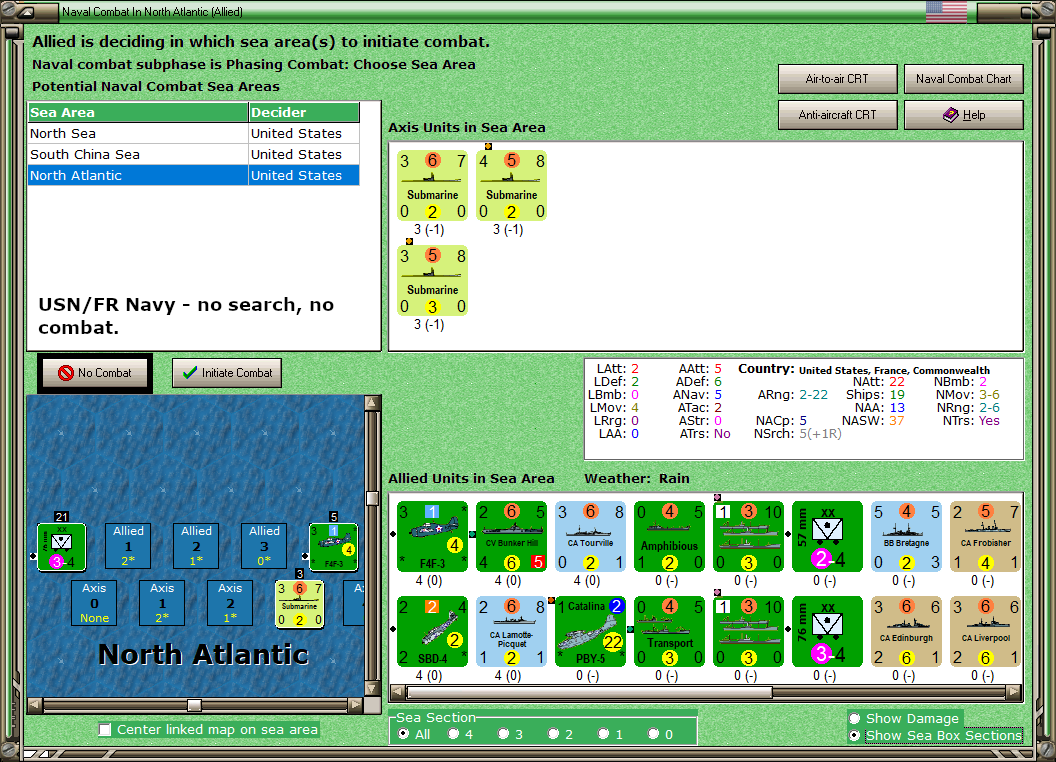The width and height of the screenshot is (1056, 762).
Task: Click the Sea Area column header
Action: point(138,113)
